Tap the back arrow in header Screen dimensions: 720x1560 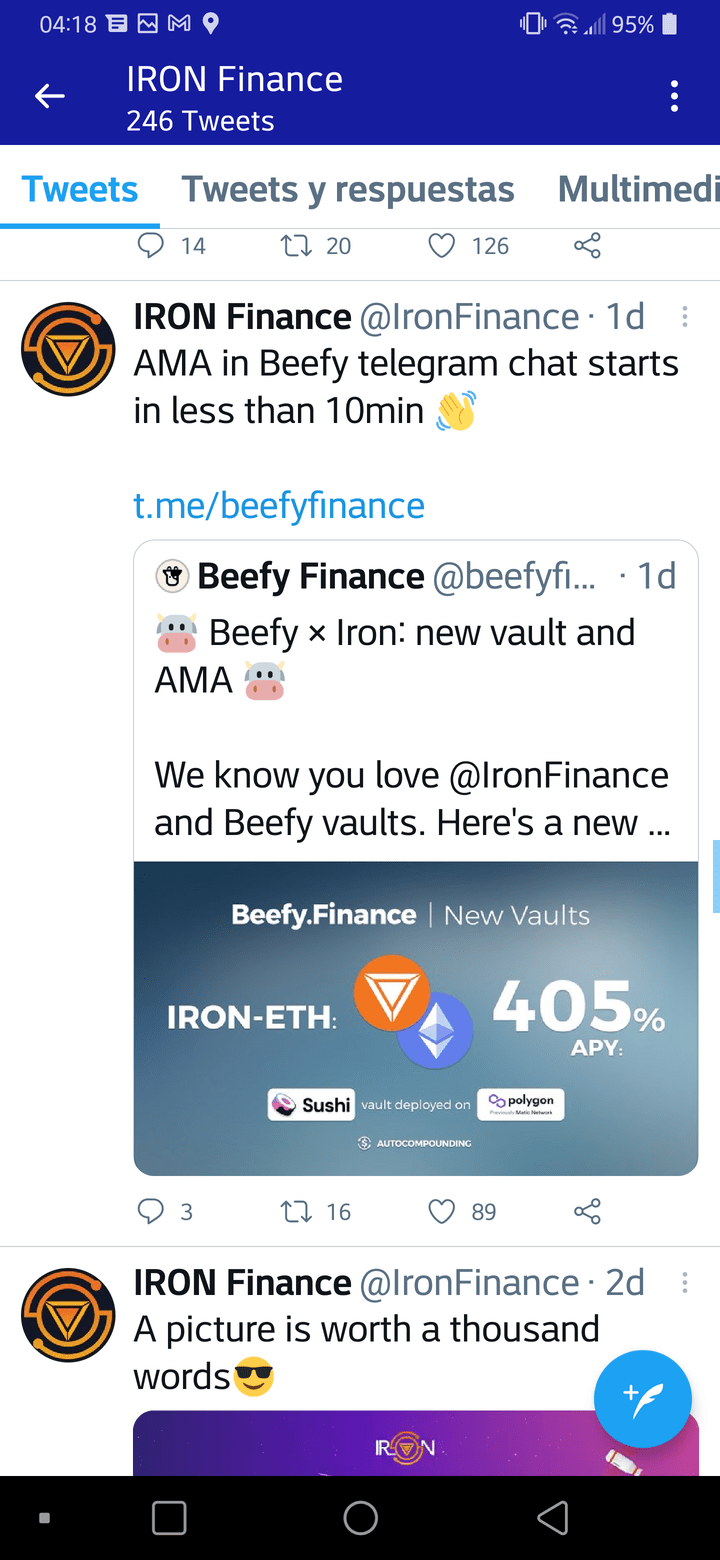50,96
